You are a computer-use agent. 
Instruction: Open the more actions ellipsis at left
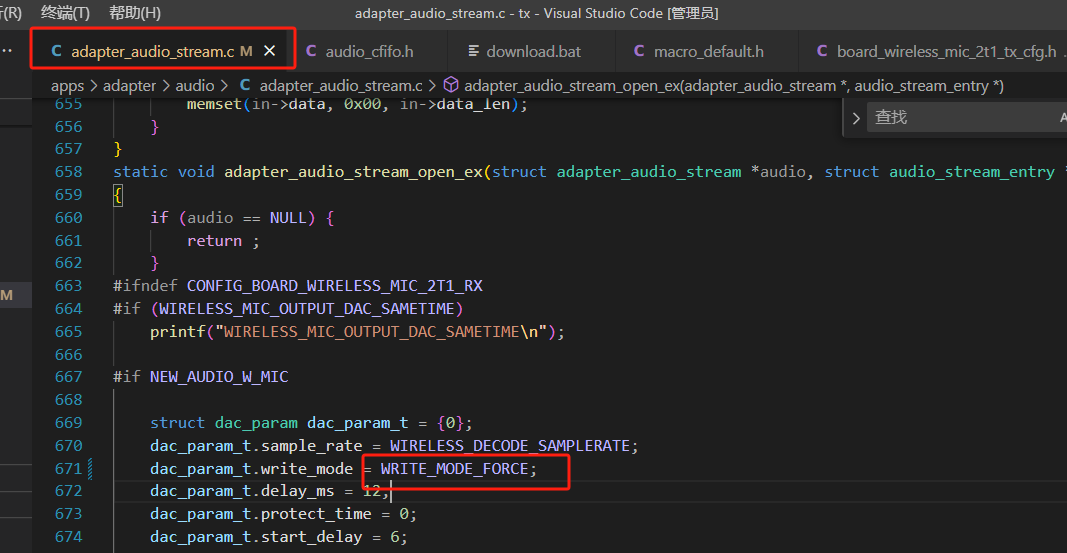pos(7,51)
